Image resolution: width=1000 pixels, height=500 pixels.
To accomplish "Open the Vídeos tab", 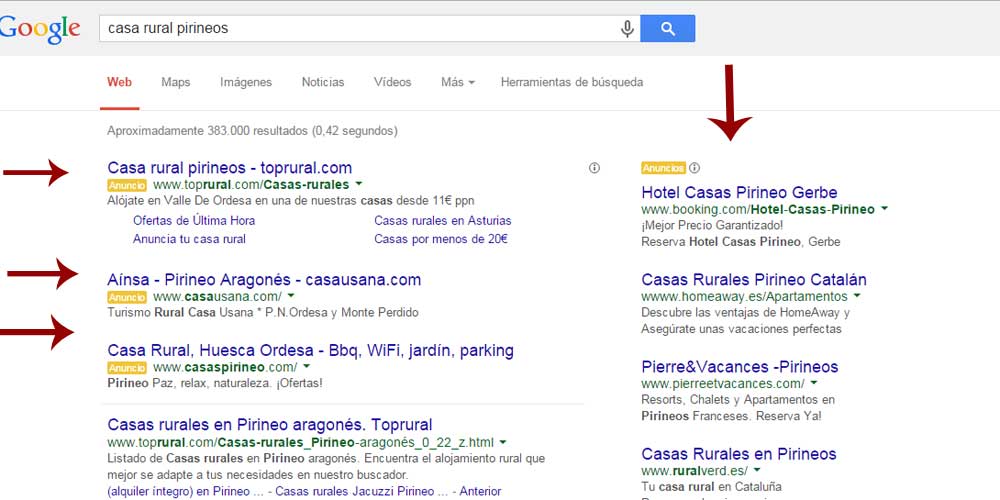I will tap(392, 82).
